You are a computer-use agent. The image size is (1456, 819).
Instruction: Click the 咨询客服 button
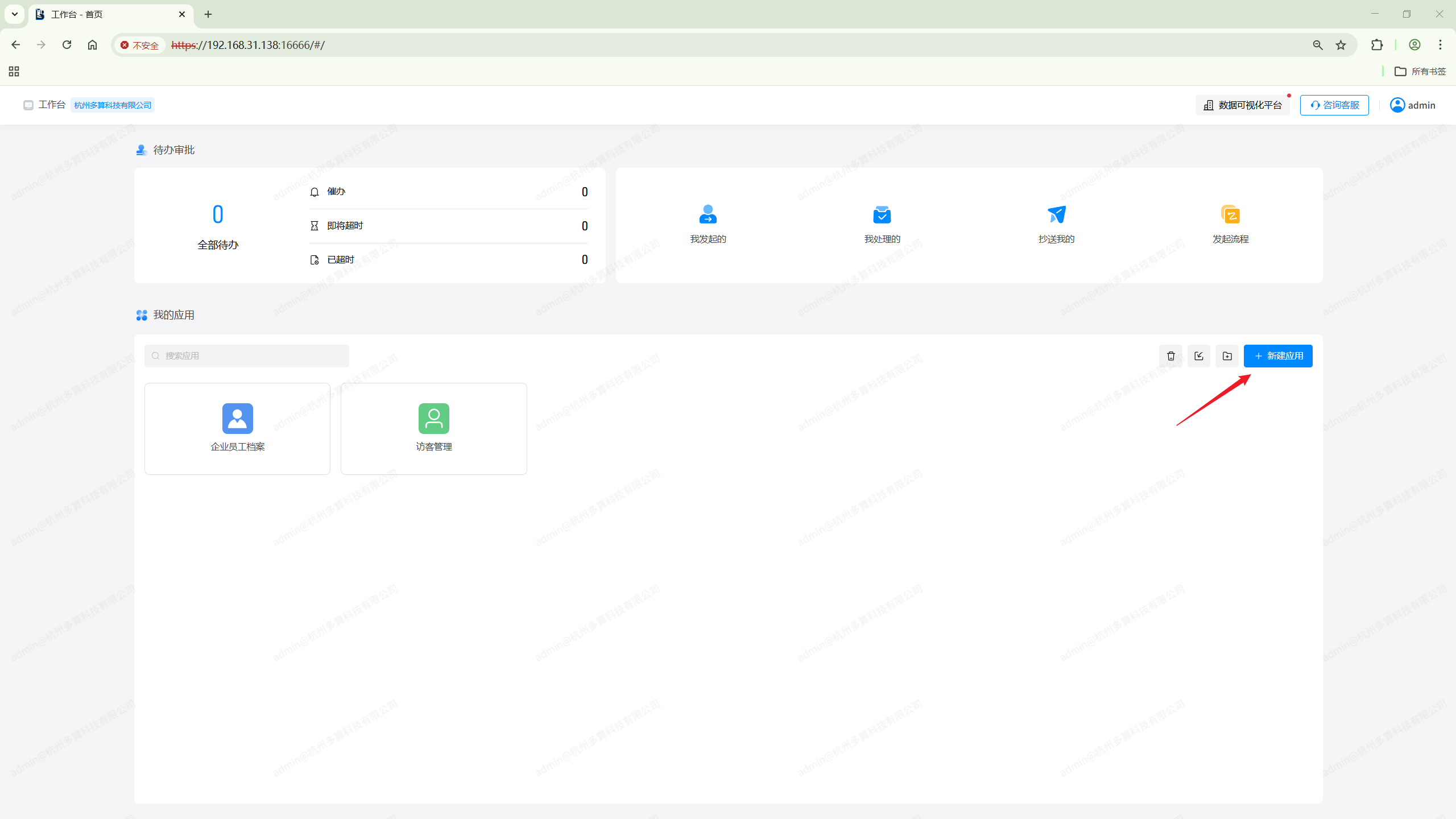[x=1334, y=105]
